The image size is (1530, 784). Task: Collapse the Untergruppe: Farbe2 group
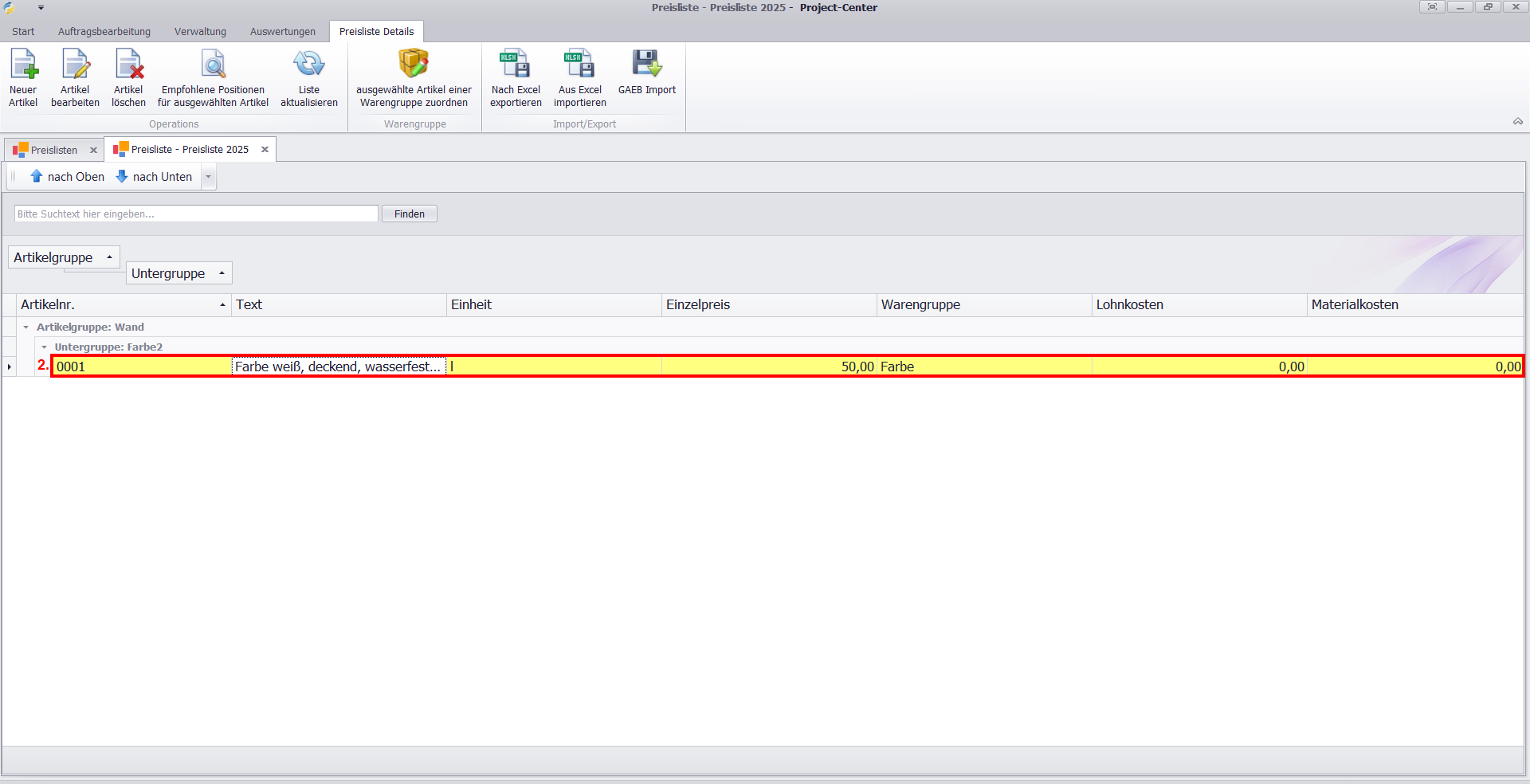tap(44, 347)
